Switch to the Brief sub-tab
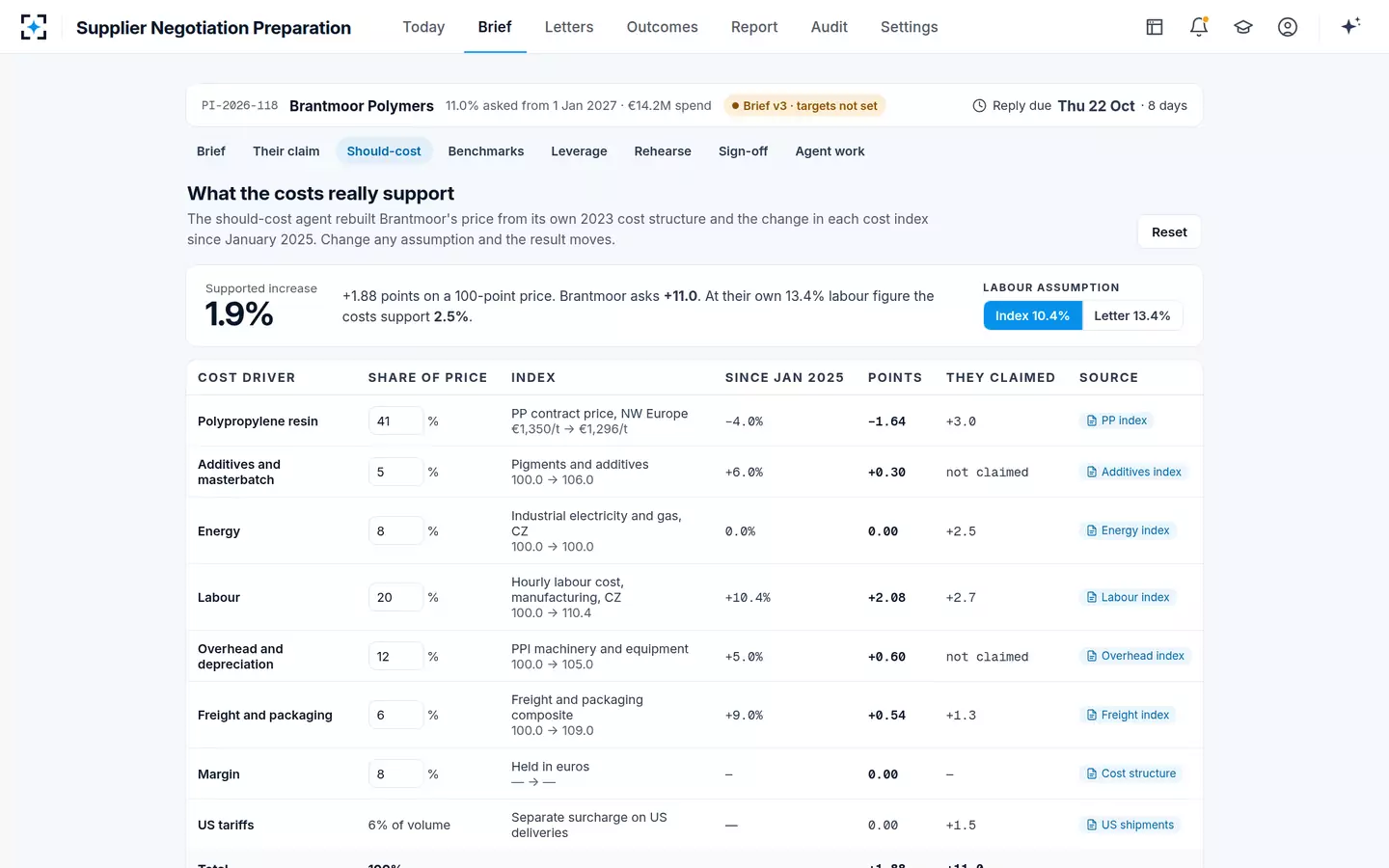The image size is (1389, 868). [211, 151]
